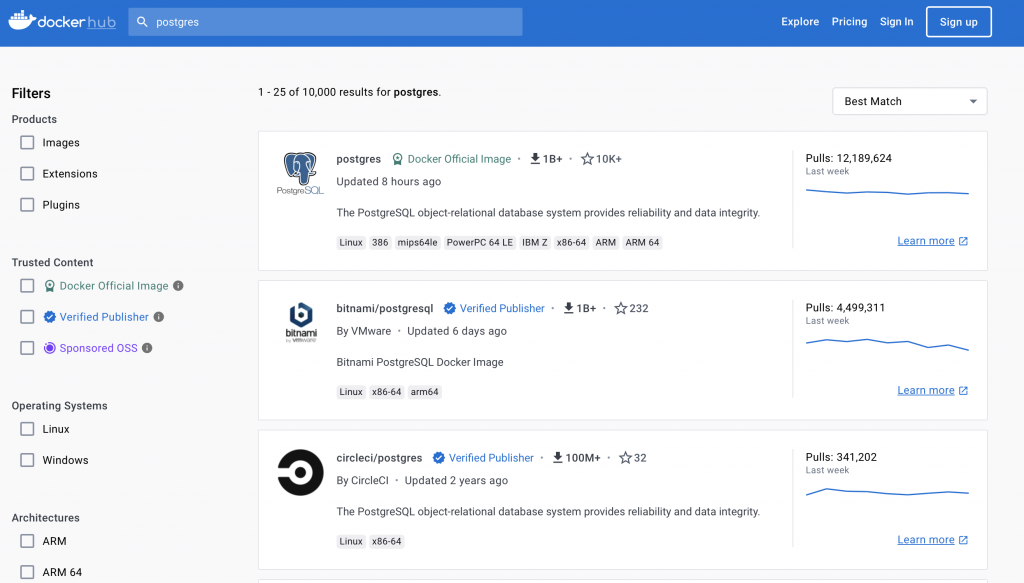The height and width of the screenshot is (583, 1024).
Task: Click Verified Publisher label on circleci result
Action: pos(491,458)
